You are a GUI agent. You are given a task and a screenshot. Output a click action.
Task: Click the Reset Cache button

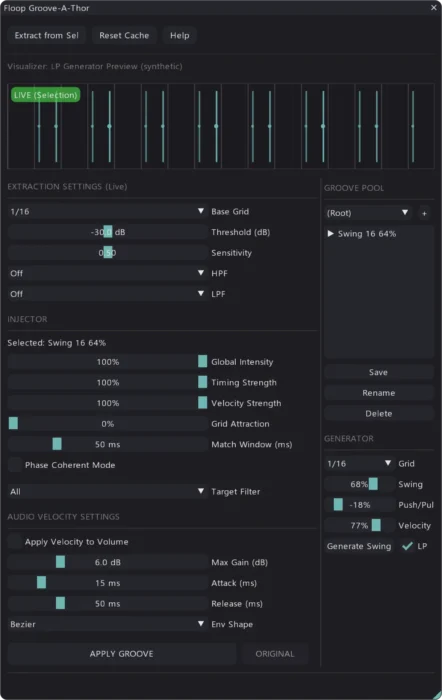pos(124,35)
